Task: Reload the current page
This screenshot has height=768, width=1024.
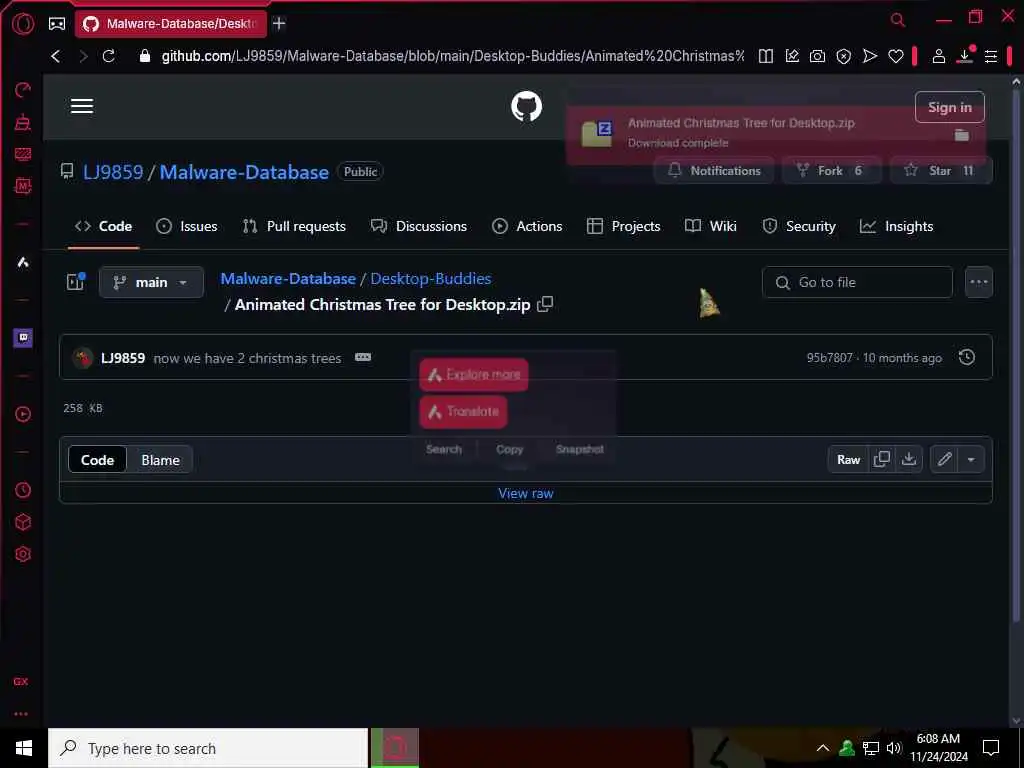Action: tap(108, 56)
